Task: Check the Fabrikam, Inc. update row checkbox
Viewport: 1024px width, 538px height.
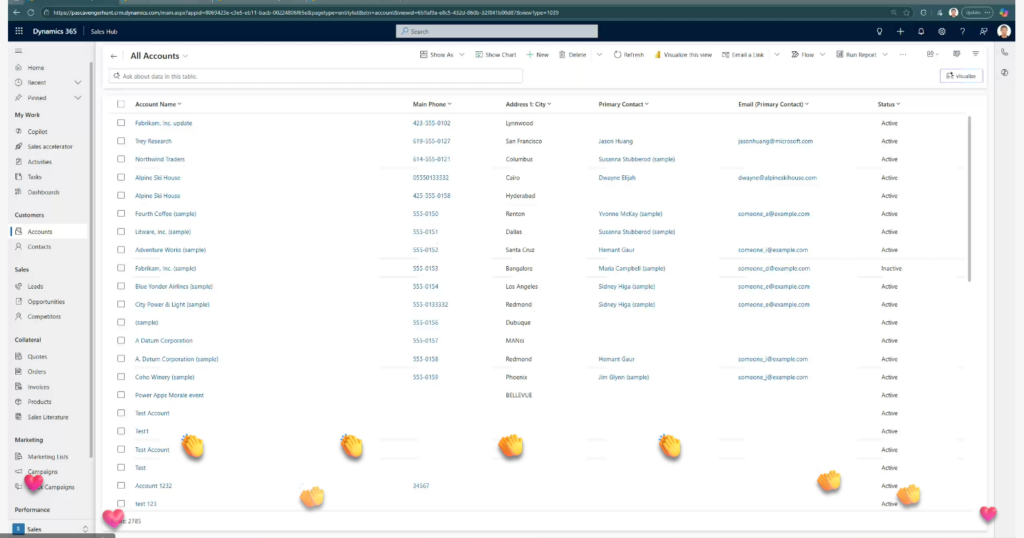Action: point(121,123)
